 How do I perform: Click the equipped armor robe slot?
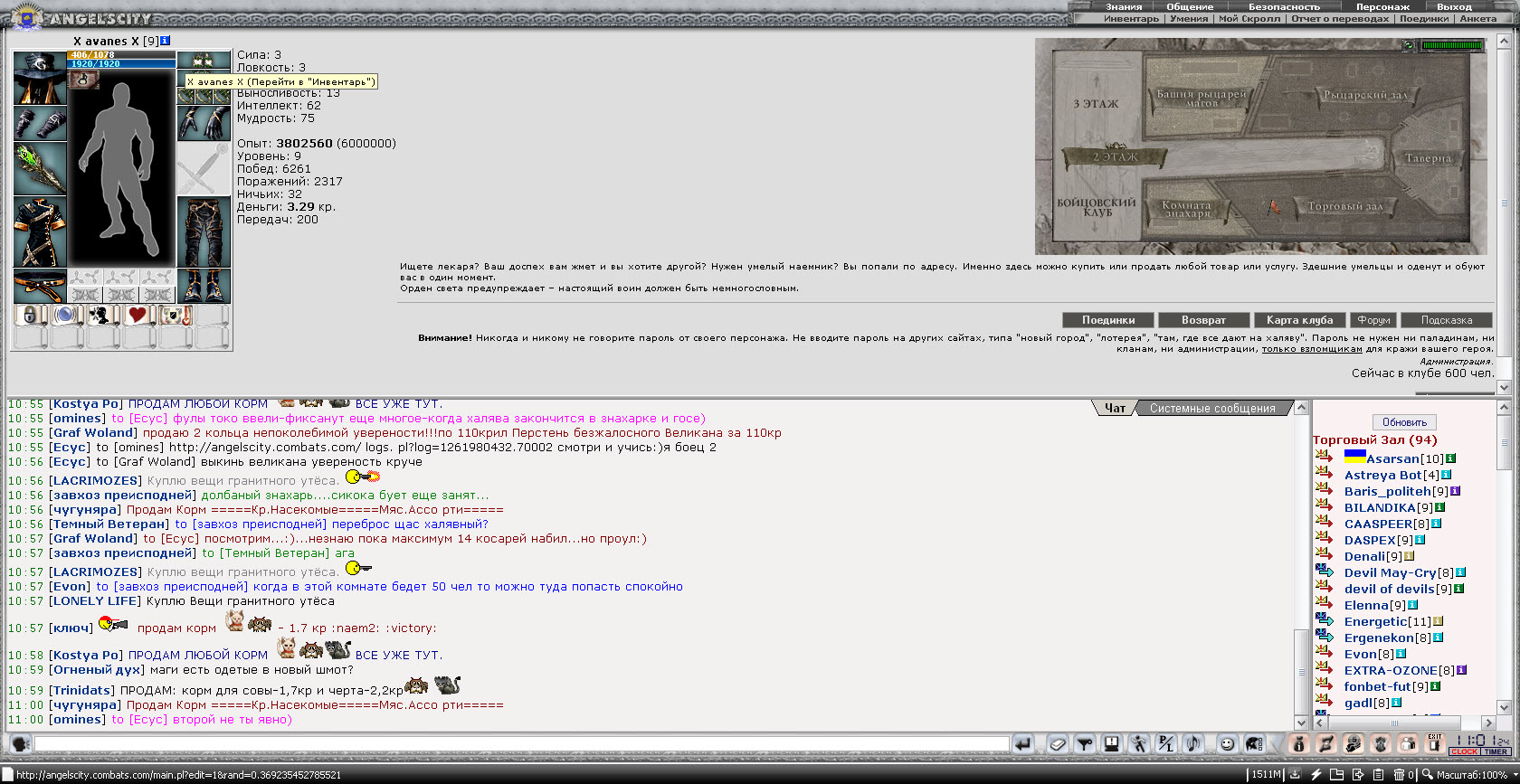[x=40, y=232]
